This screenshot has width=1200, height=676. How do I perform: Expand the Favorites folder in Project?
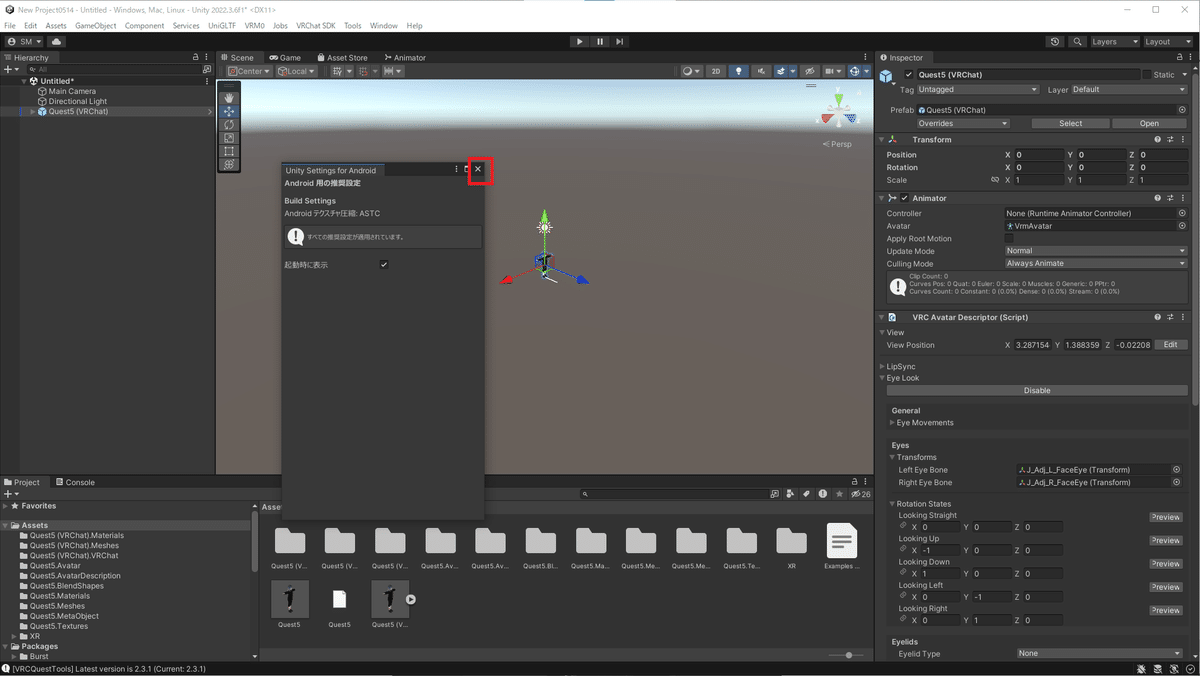click(x=5, y=506)
